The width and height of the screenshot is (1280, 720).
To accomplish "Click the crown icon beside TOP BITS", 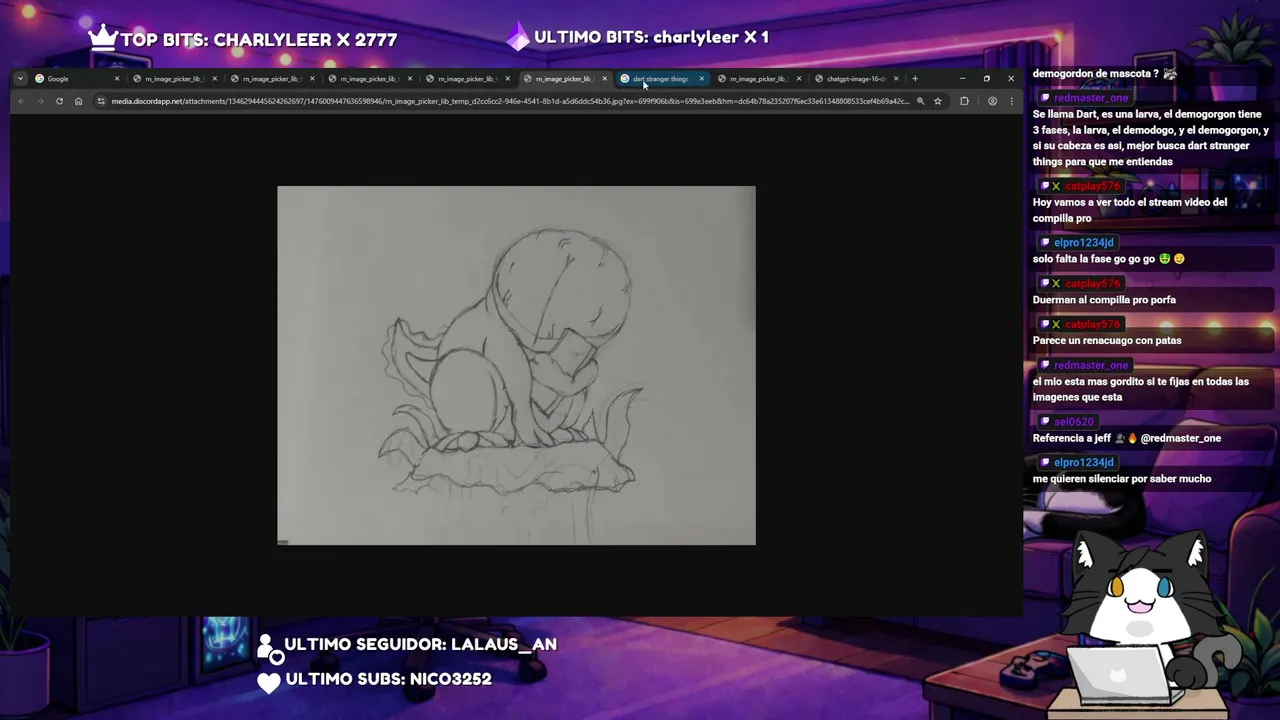I will 103,37.
